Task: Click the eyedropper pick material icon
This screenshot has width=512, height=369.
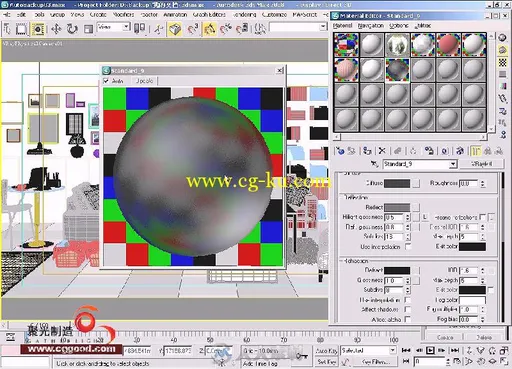Action: (x=374, y=164)
